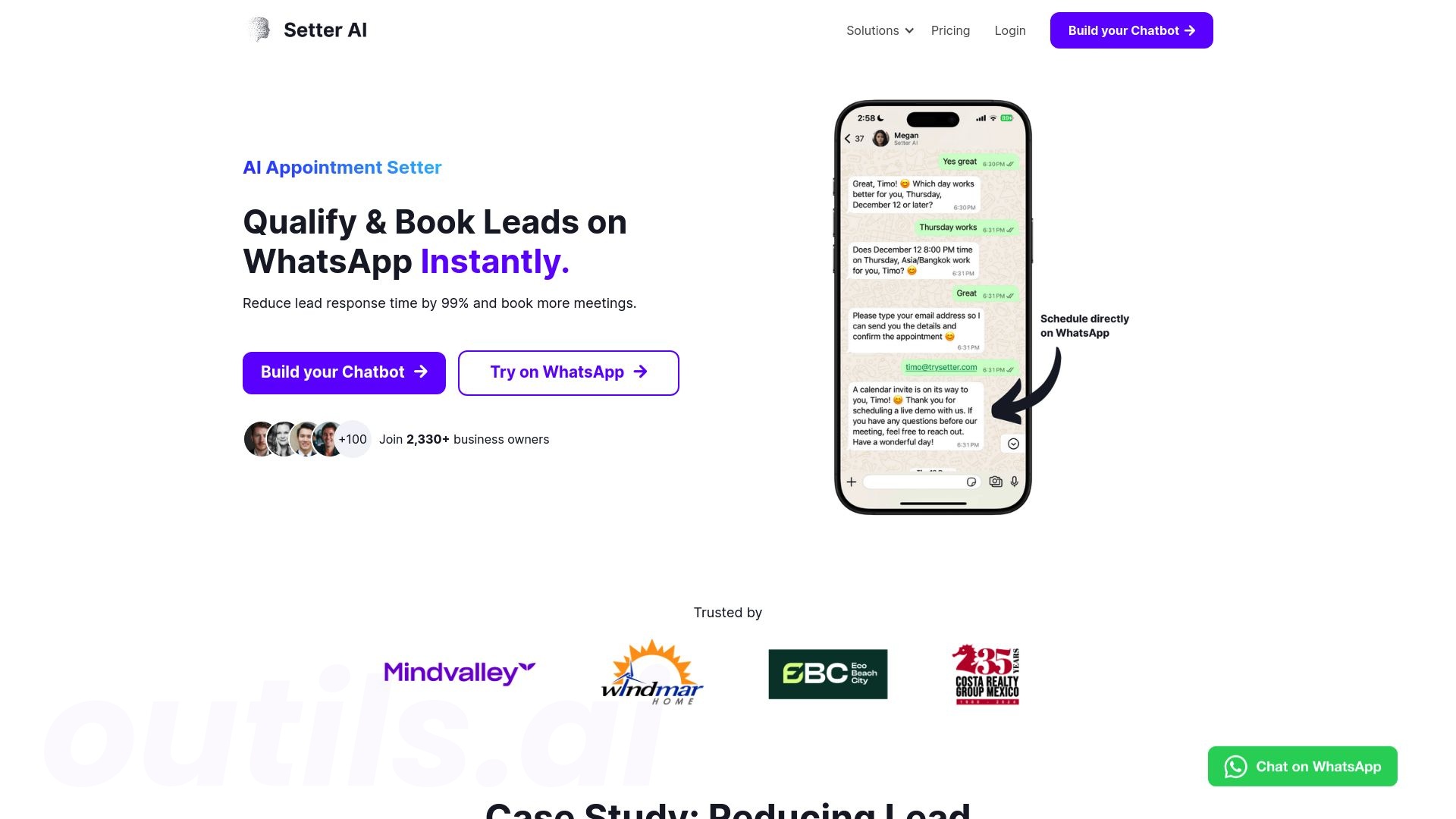
Task: Expand the Solutions dropdown menu
Action: coord(879,30)
